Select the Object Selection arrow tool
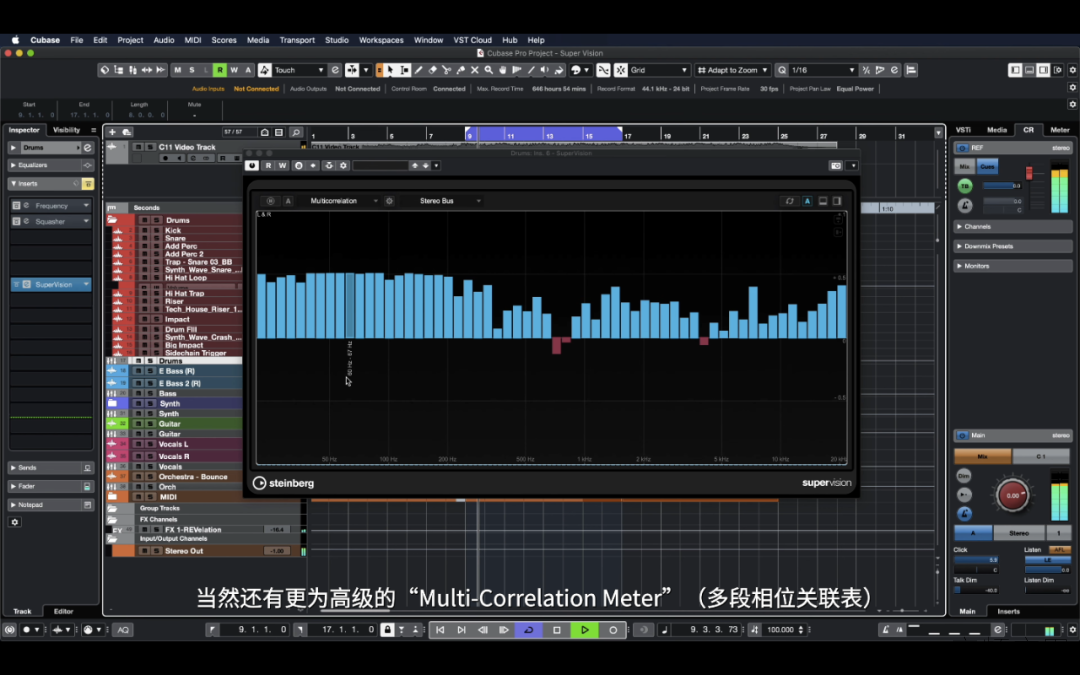 pyautogui.click(x=390, y=70)
